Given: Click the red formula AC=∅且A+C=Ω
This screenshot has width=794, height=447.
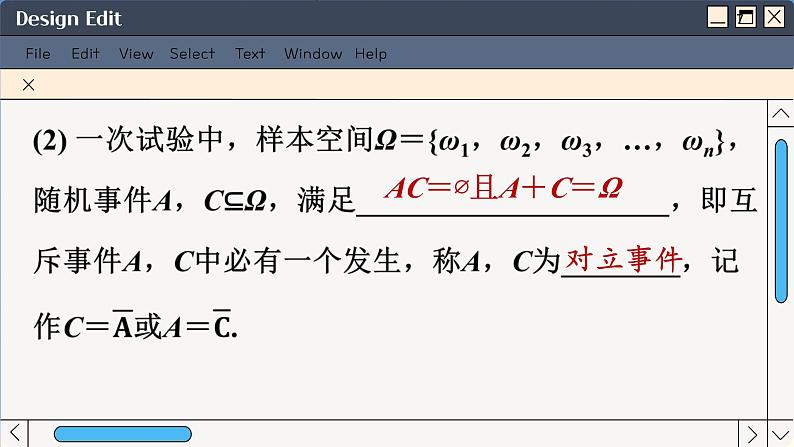Looking at the screenshot, I should tap(503, 188).
